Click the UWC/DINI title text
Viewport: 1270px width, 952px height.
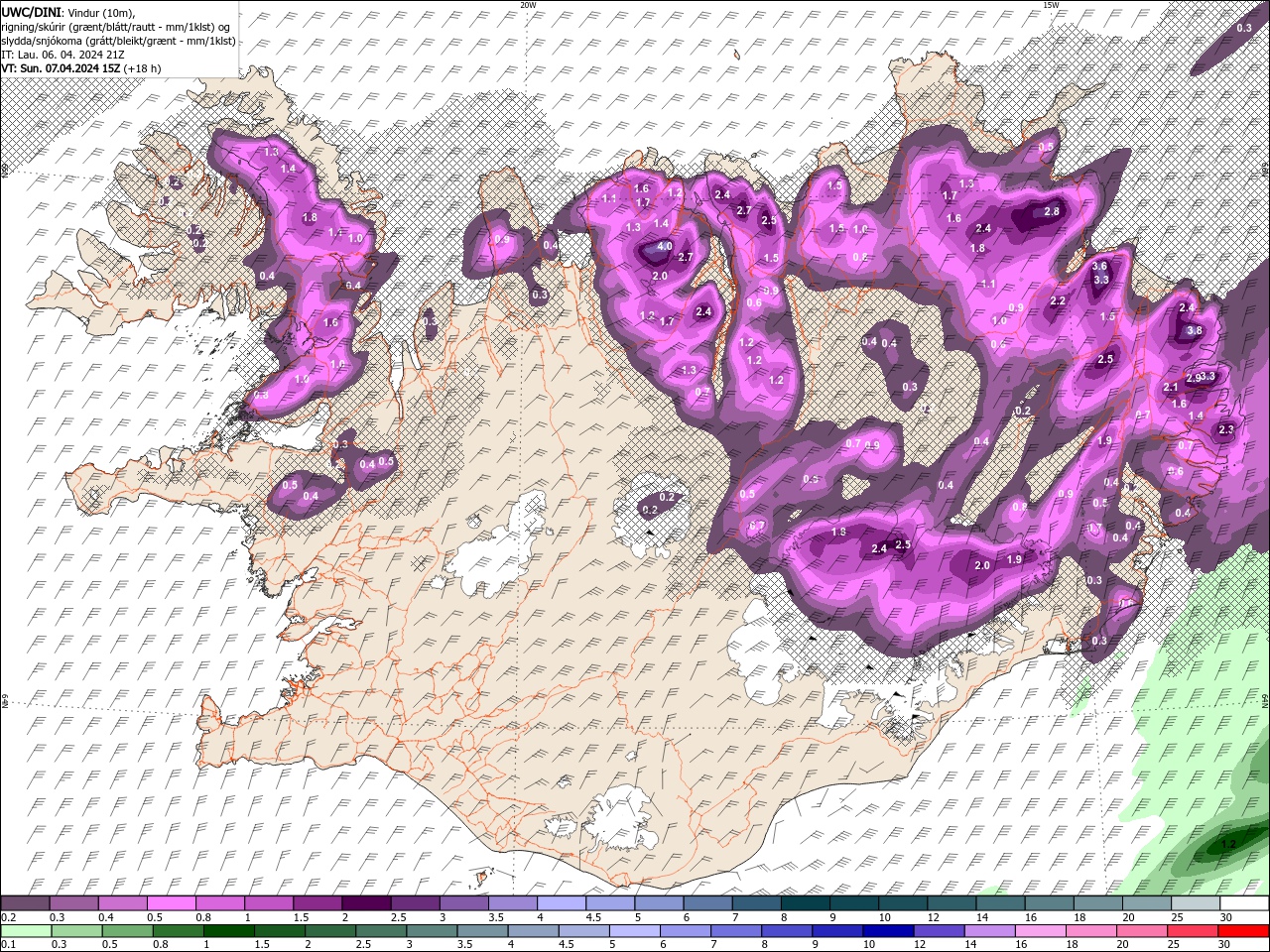(31, 12)
